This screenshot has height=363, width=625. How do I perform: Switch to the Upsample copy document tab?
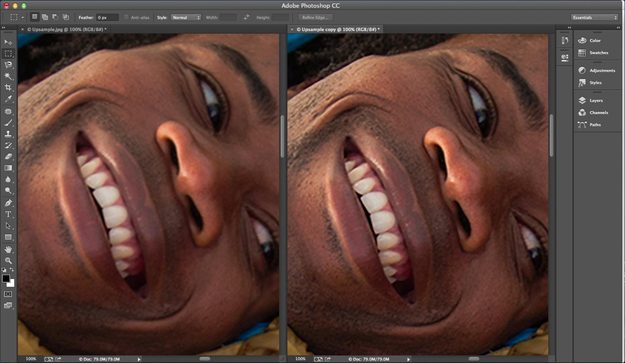(338, 29)
